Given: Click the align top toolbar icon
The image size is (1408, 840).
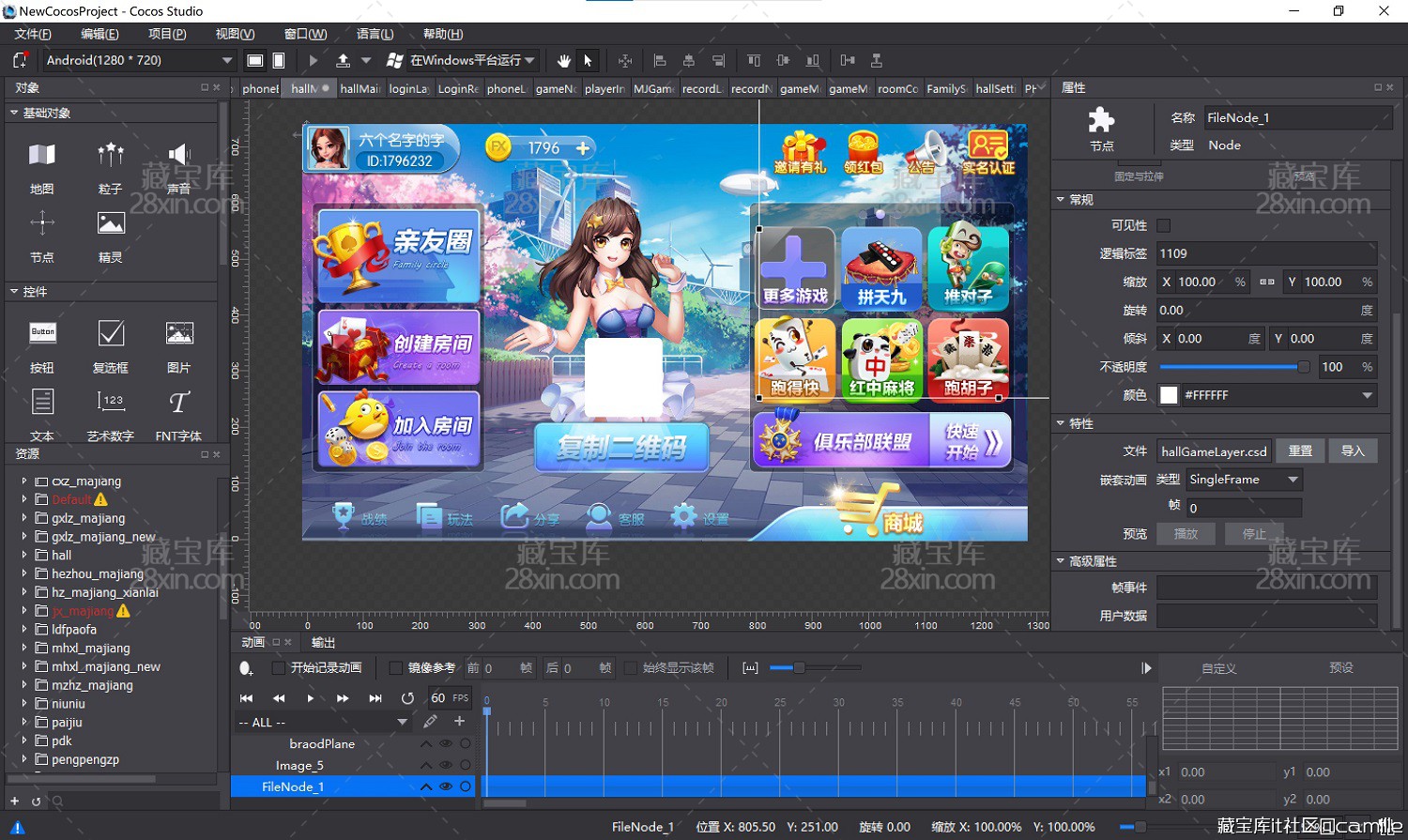Looking at the screenshot, I should click(754, 60).
